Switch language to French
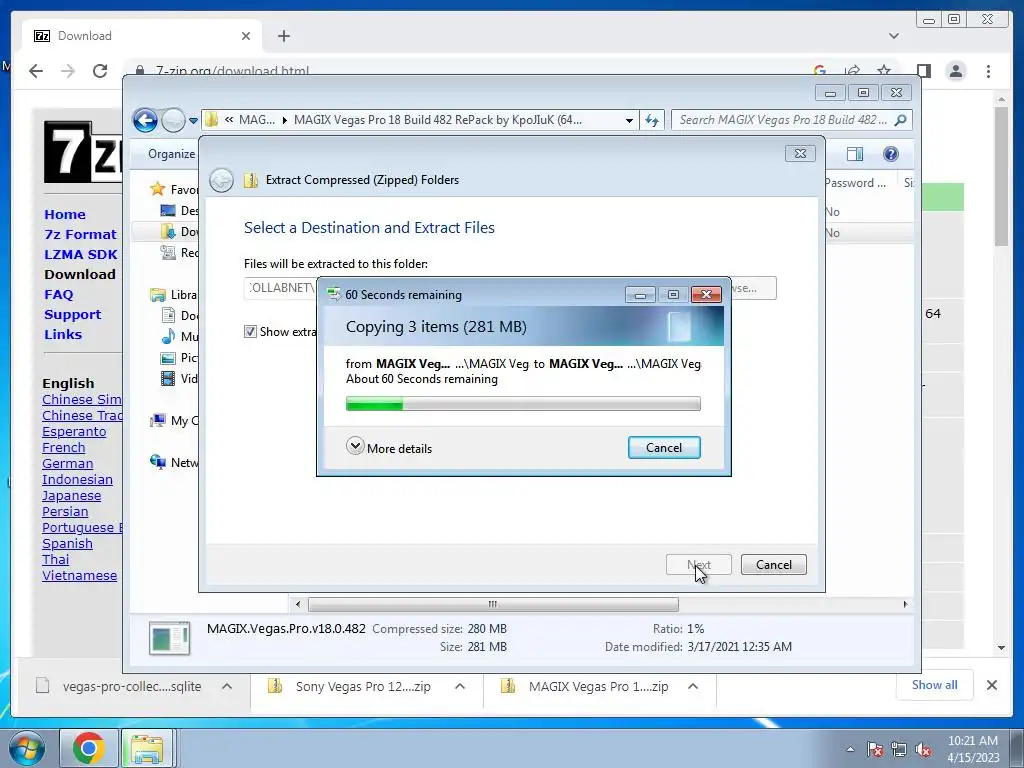Screen dimensions: 1024x768 [63, 447]
